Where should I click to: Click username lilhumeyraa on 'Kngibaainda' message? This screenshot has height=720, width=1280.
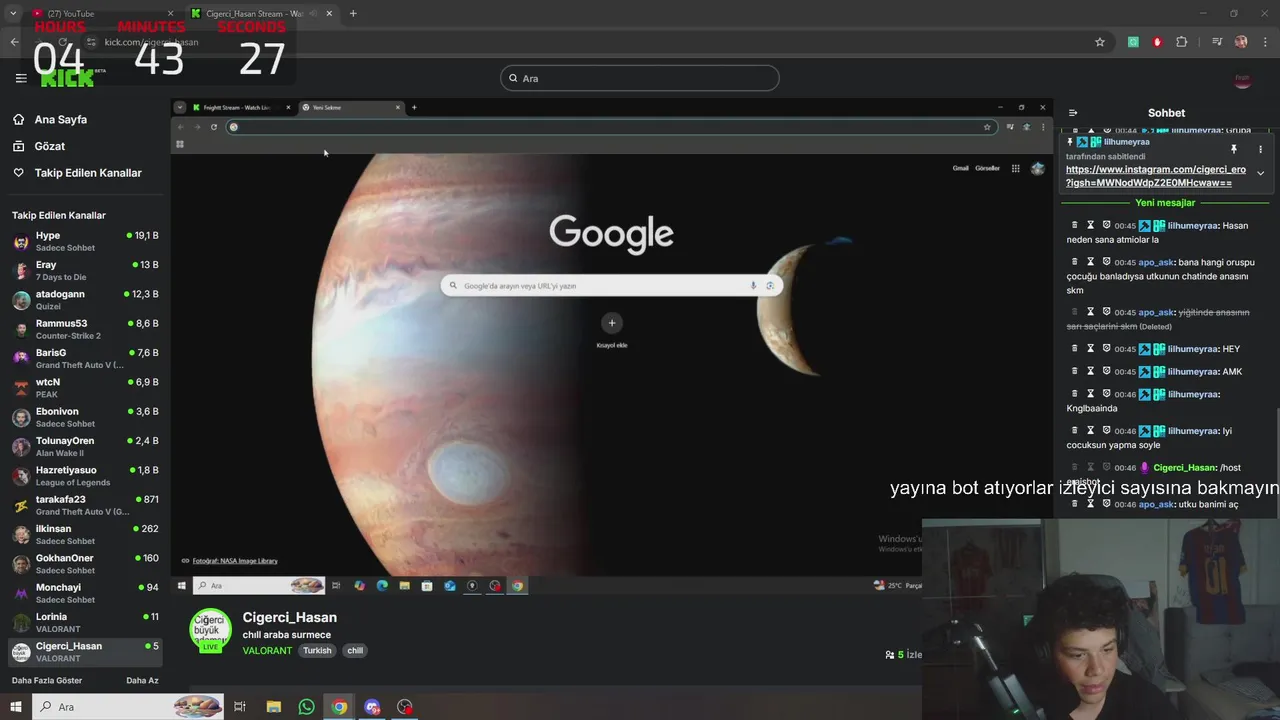tap(1192, 394)
